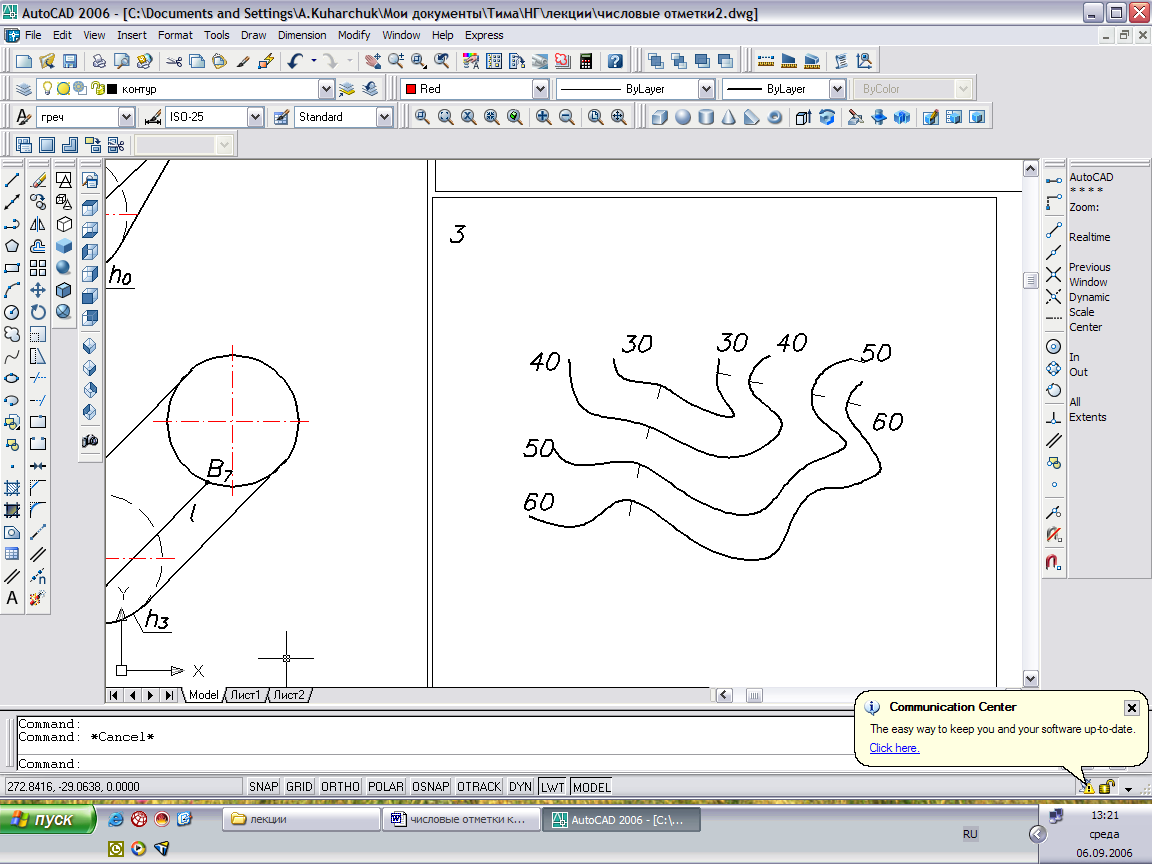Open the Express menu
This screenshot has width=1152, height=864.
click(484, 35)
